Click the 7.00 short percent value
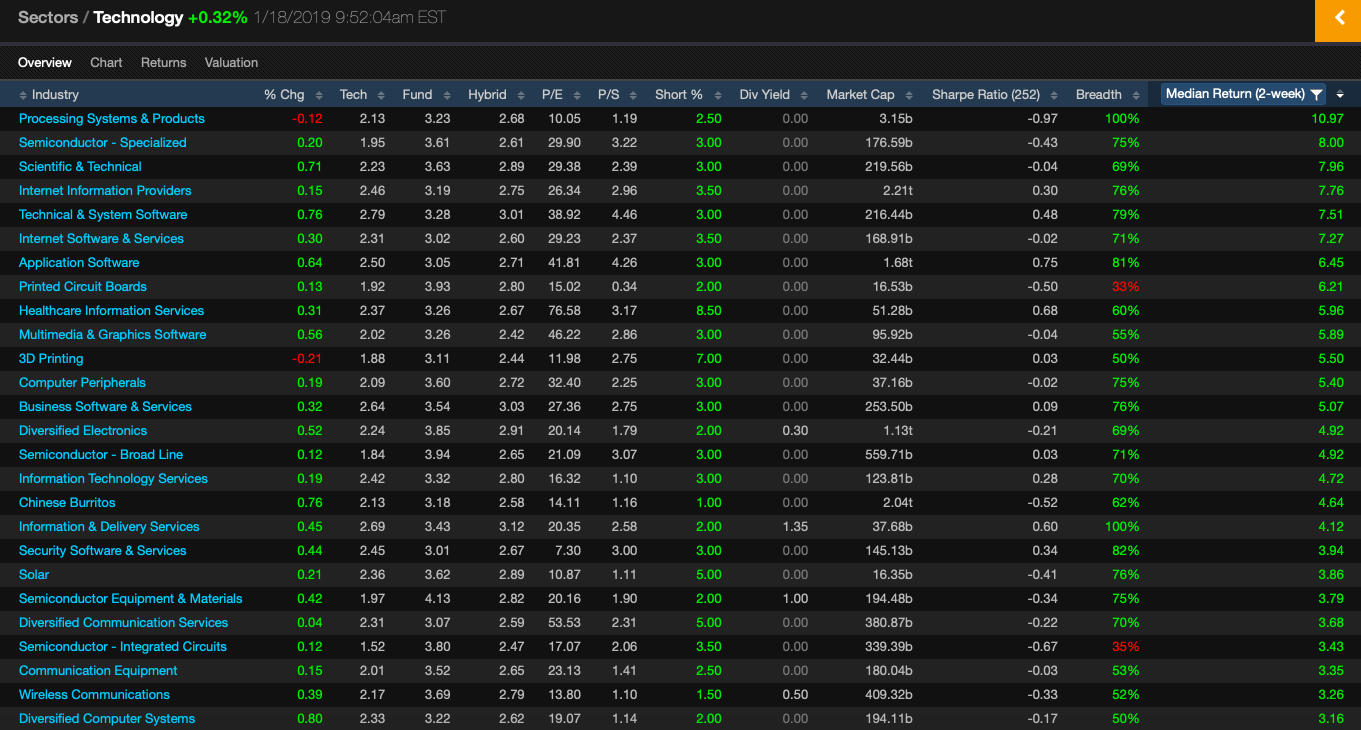This screenshot has height=730, width=1361. (x=708, y=358)
